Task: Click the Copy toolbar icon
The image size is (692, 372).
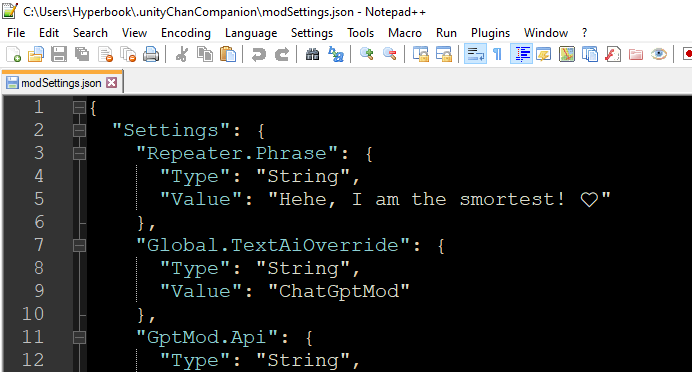Action: pyautogui.click(x=205, y=54)
